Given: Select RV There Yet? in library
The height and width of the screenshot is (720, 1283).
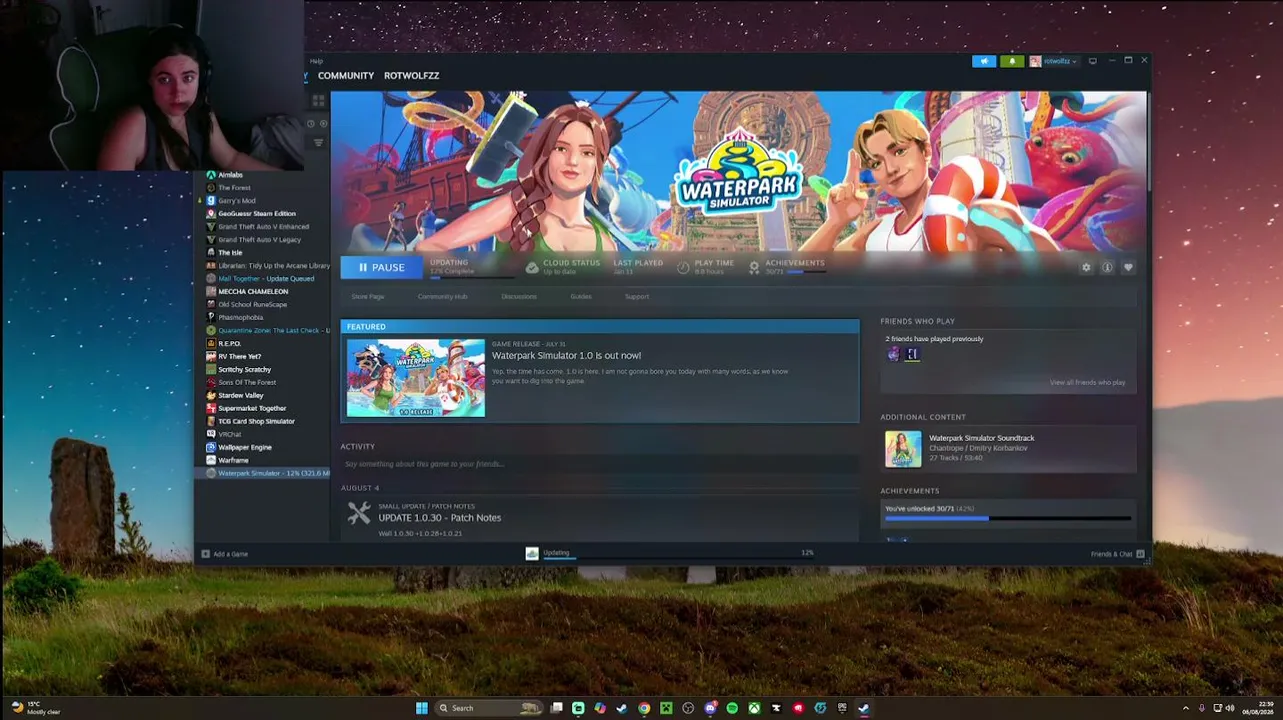Looking at the screenshot, I should [262, 356].
